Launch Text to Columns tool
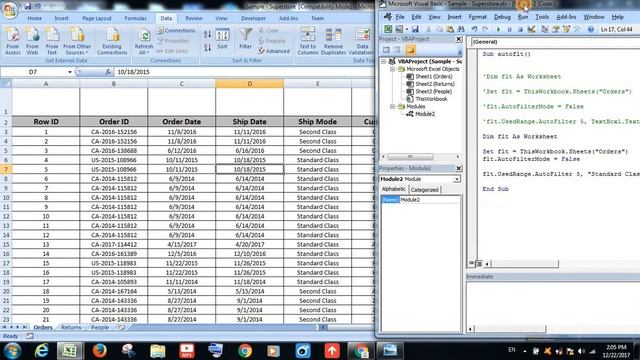The width and height of the screenshot is (640, 360). pos(308,41)
